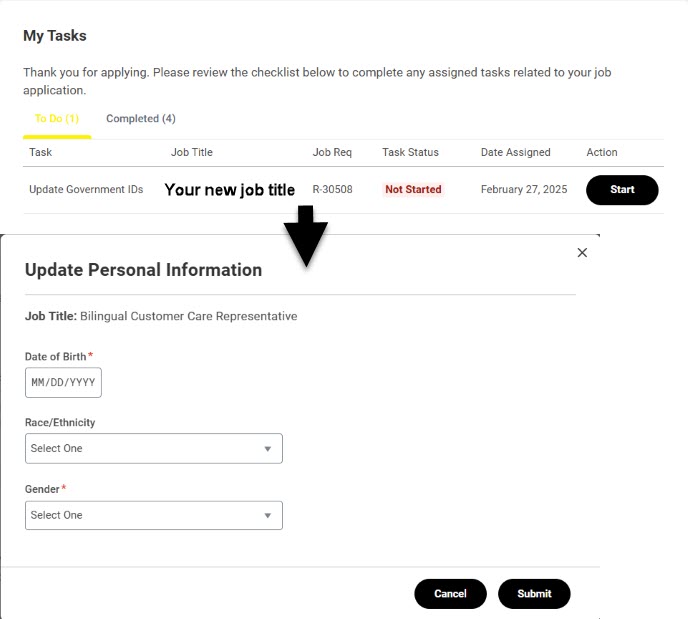Click job requisition R-30508
Viewport: 688px width, 619px height.
(x=332, y=190)
